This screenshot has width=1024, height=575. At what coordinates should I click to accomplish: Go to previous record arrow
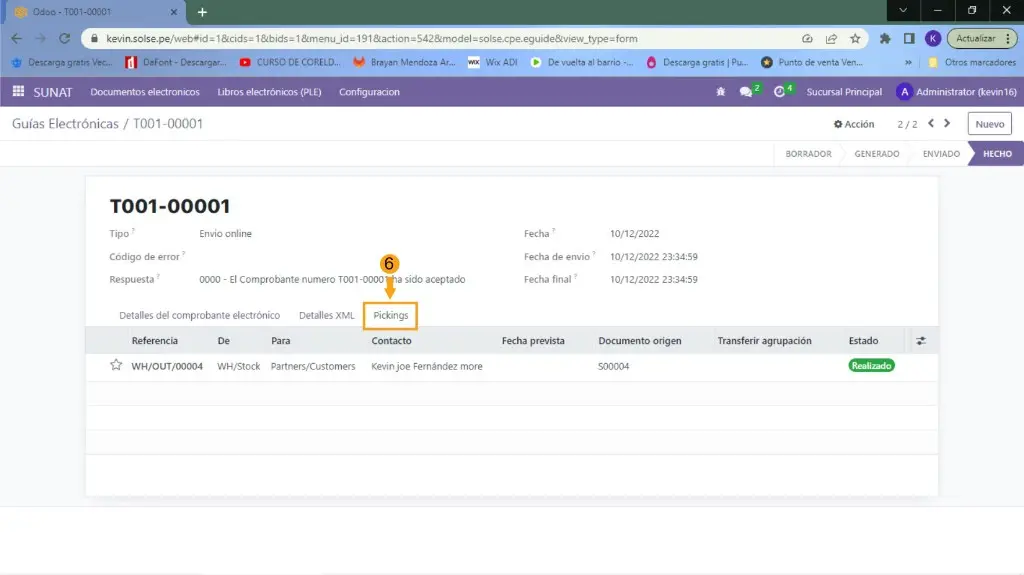pos(931,124)
